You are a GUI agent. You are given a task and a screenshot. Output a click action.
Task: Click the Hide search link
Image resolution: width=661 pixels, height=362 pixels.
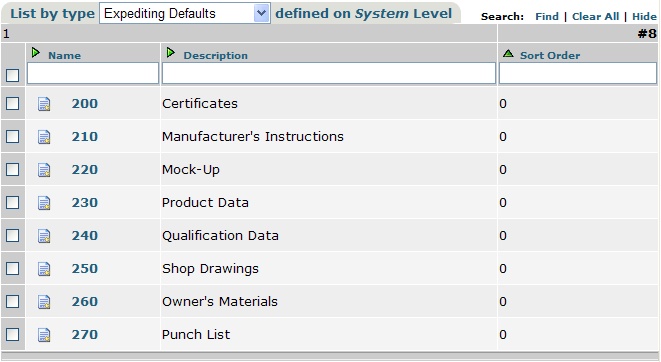click(x=644, y=16)
